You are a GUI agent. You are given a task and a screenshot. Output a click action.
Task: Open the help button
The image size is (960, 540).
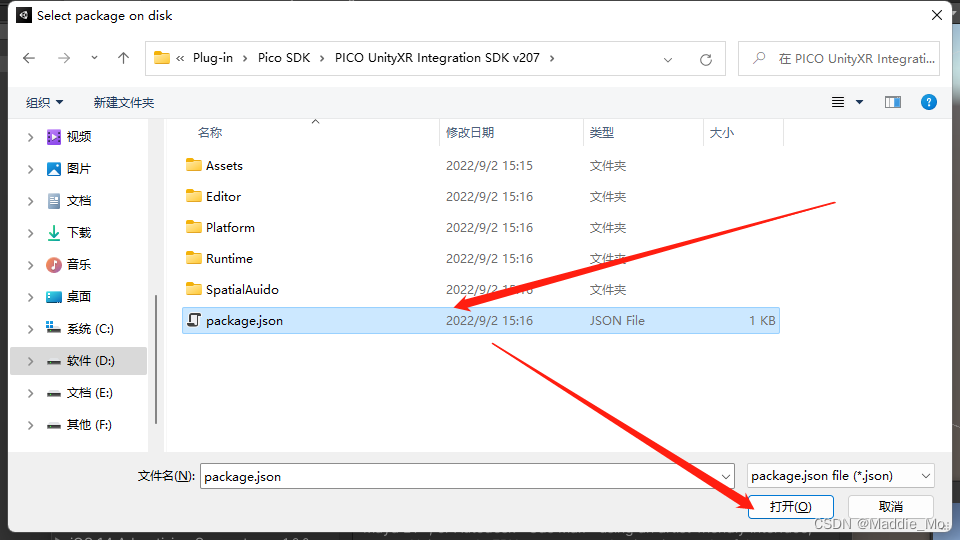[928, 102]
